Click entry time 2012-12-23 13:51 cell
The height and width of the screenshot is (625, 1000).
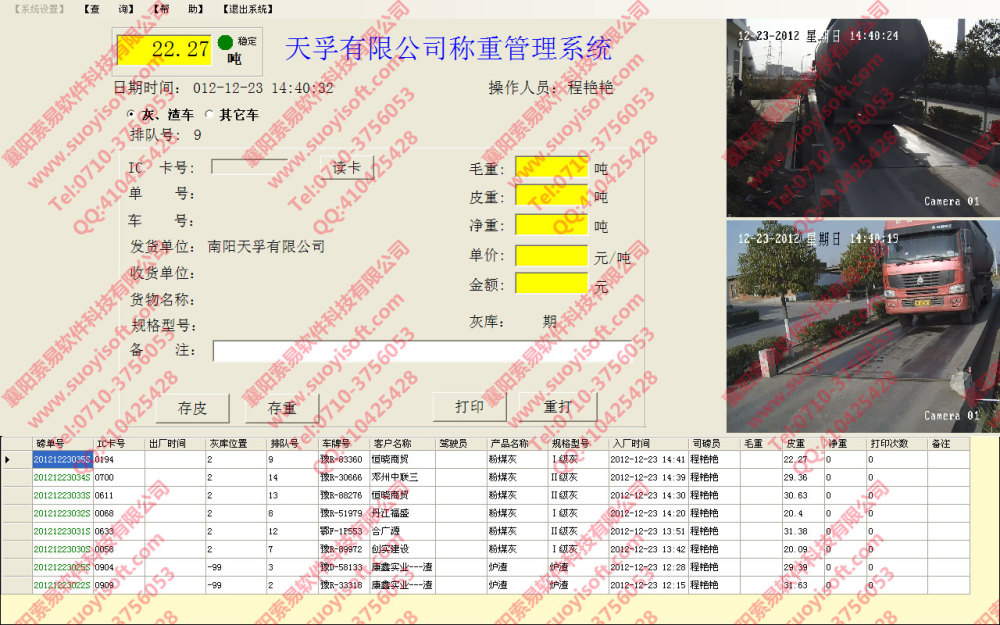click(649, 531)
